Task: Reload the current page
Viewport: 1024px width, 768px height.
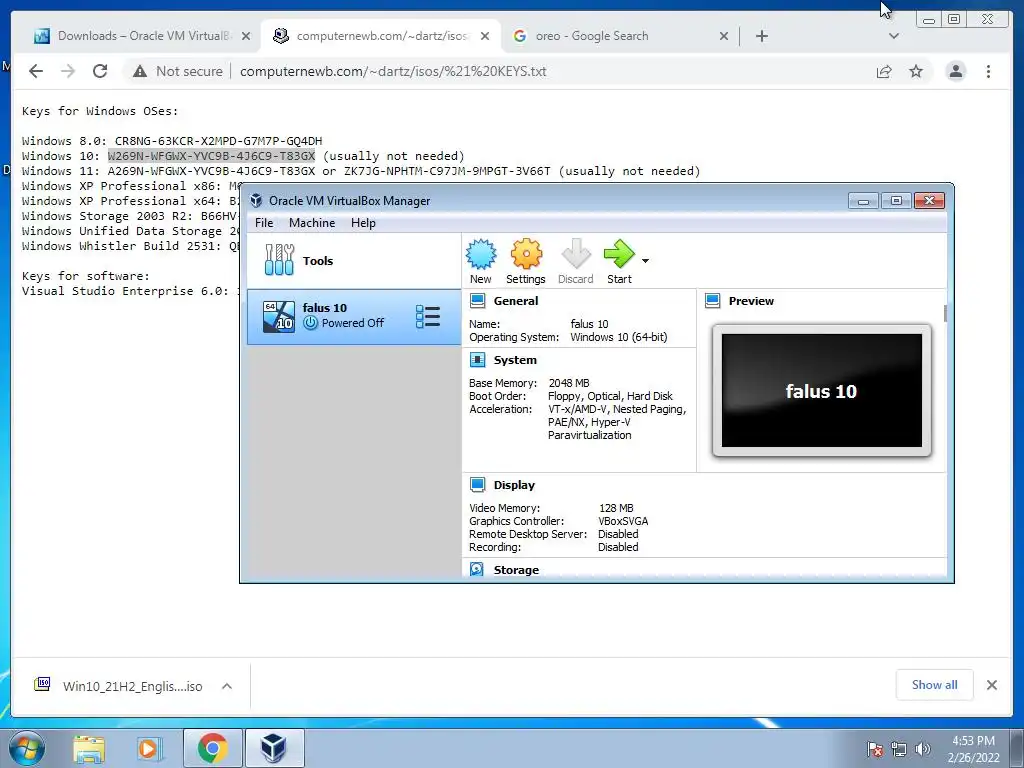Action: coord(100,71)
